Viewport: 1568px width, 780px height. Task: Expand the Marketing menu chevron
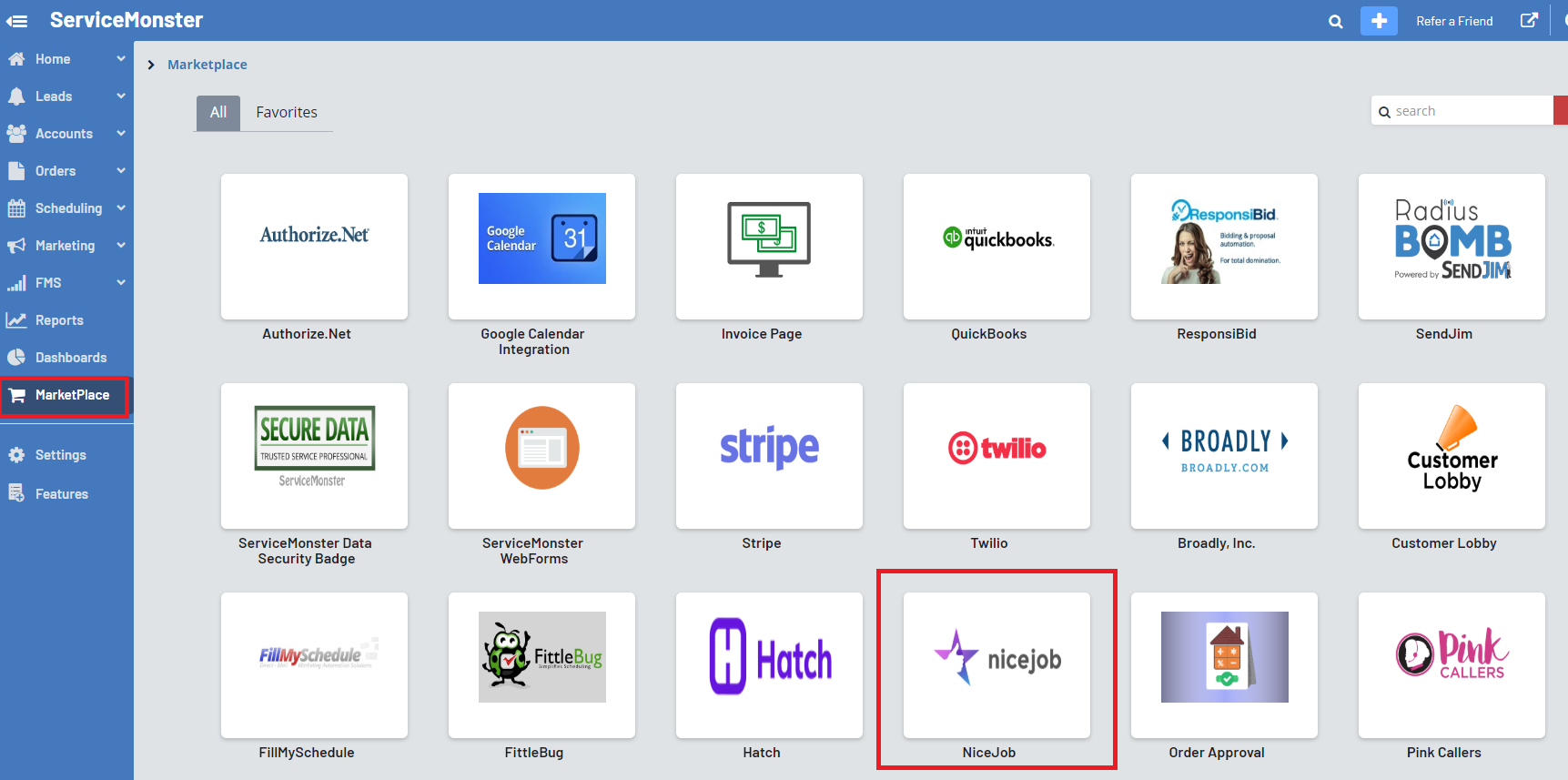click(x=121, y=245)
